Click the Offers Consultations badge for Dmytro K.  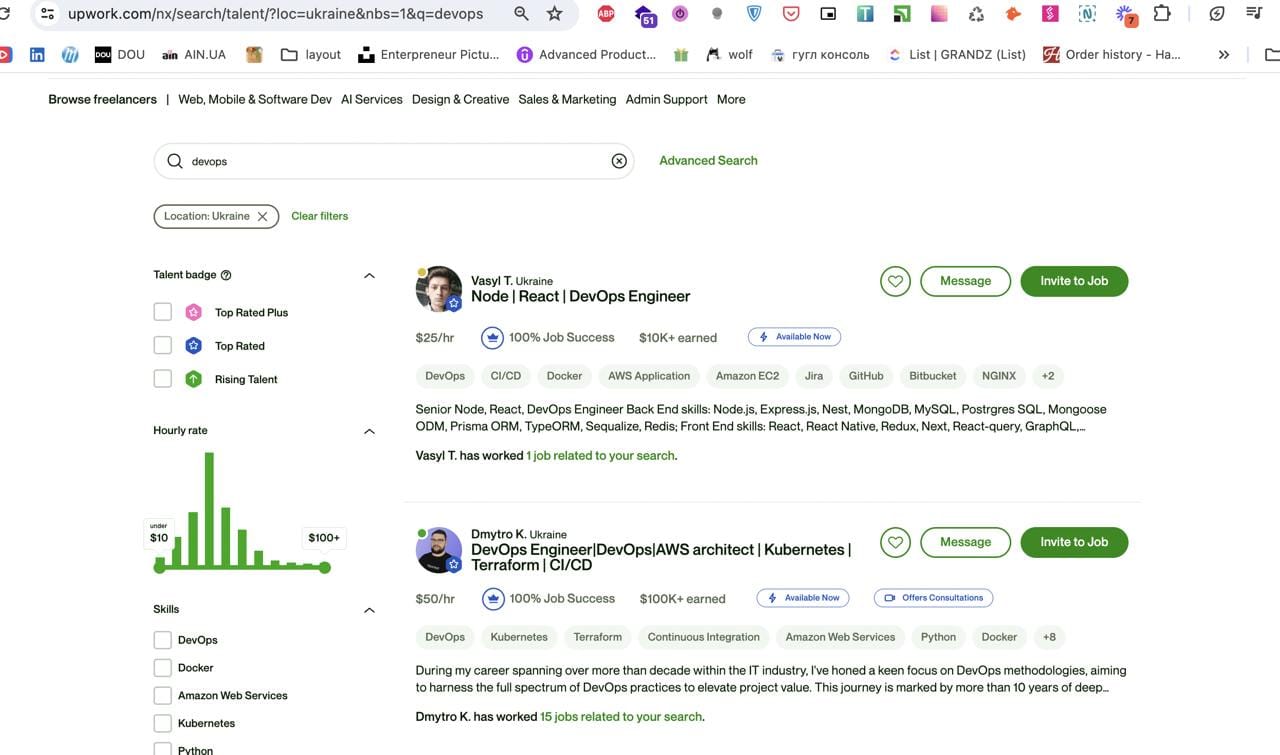933,598
